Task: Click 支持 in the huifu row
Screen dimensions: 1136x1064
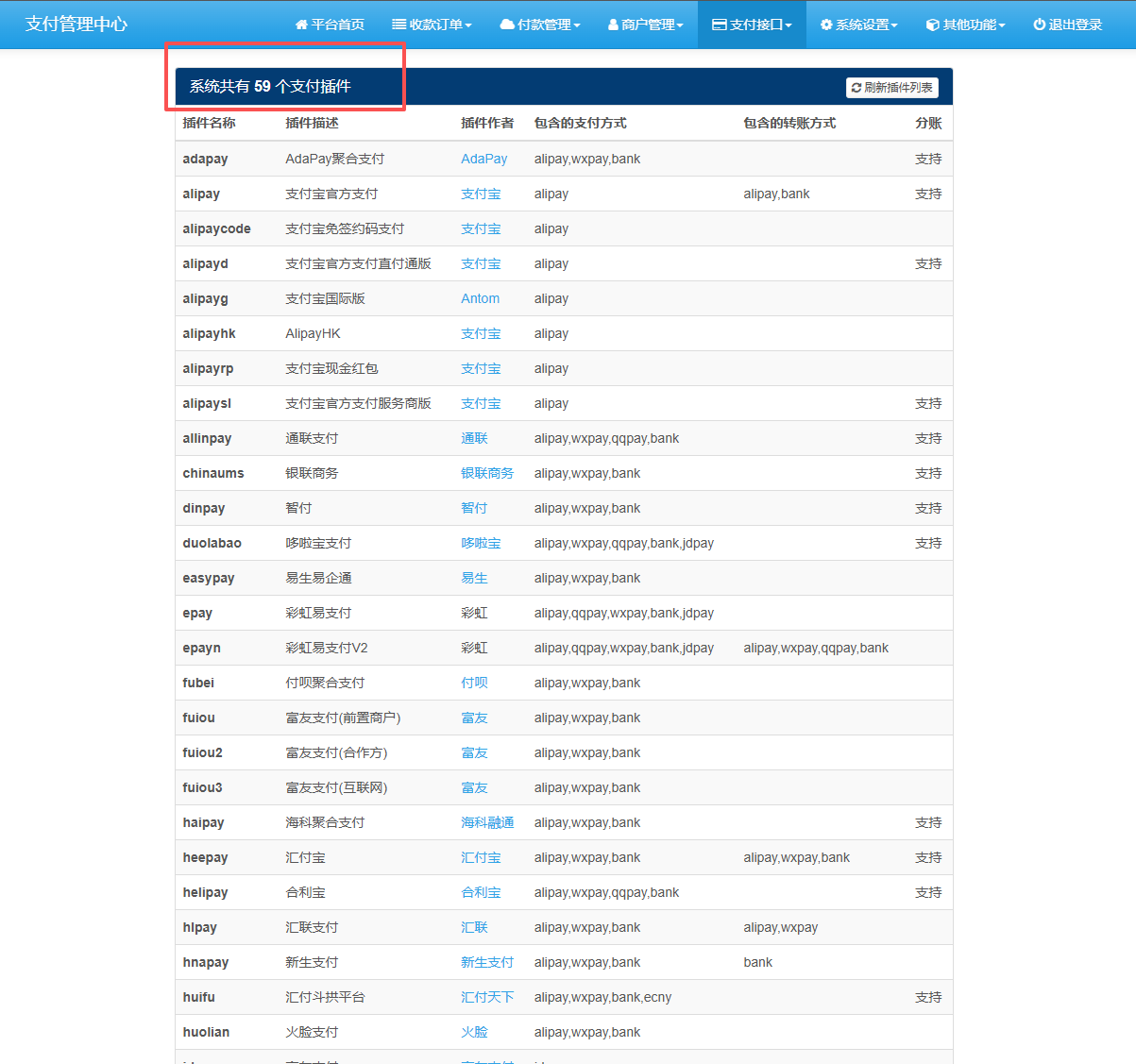Action: 928,997
